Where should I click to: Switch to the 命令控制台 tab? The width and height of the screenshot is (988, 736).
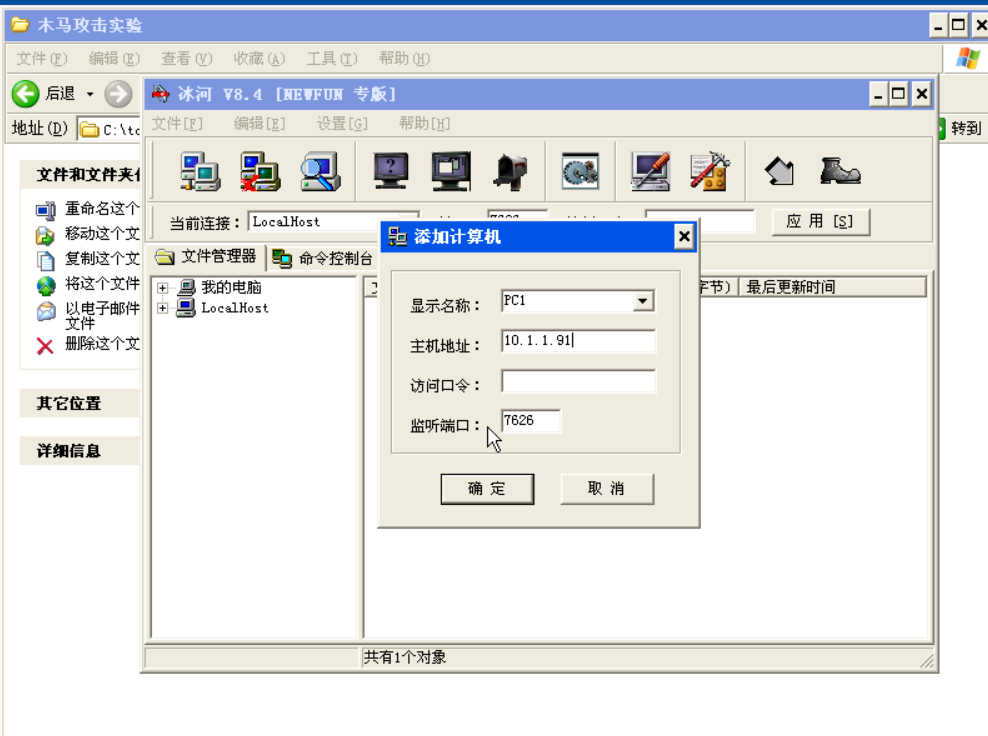pyautogui.click(x=323, y=258)
